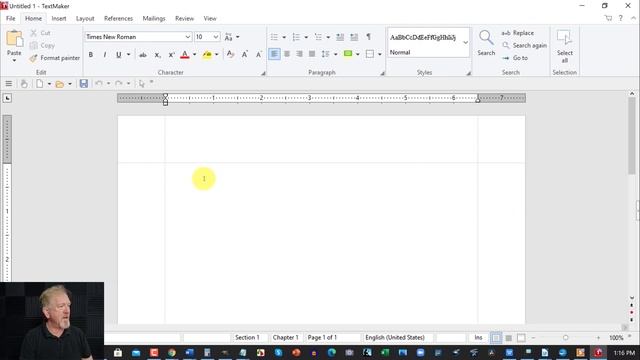This screenshot has height=360, width=640.
Task: Toggle strikethrough formatting
Action: click(142, 54)
